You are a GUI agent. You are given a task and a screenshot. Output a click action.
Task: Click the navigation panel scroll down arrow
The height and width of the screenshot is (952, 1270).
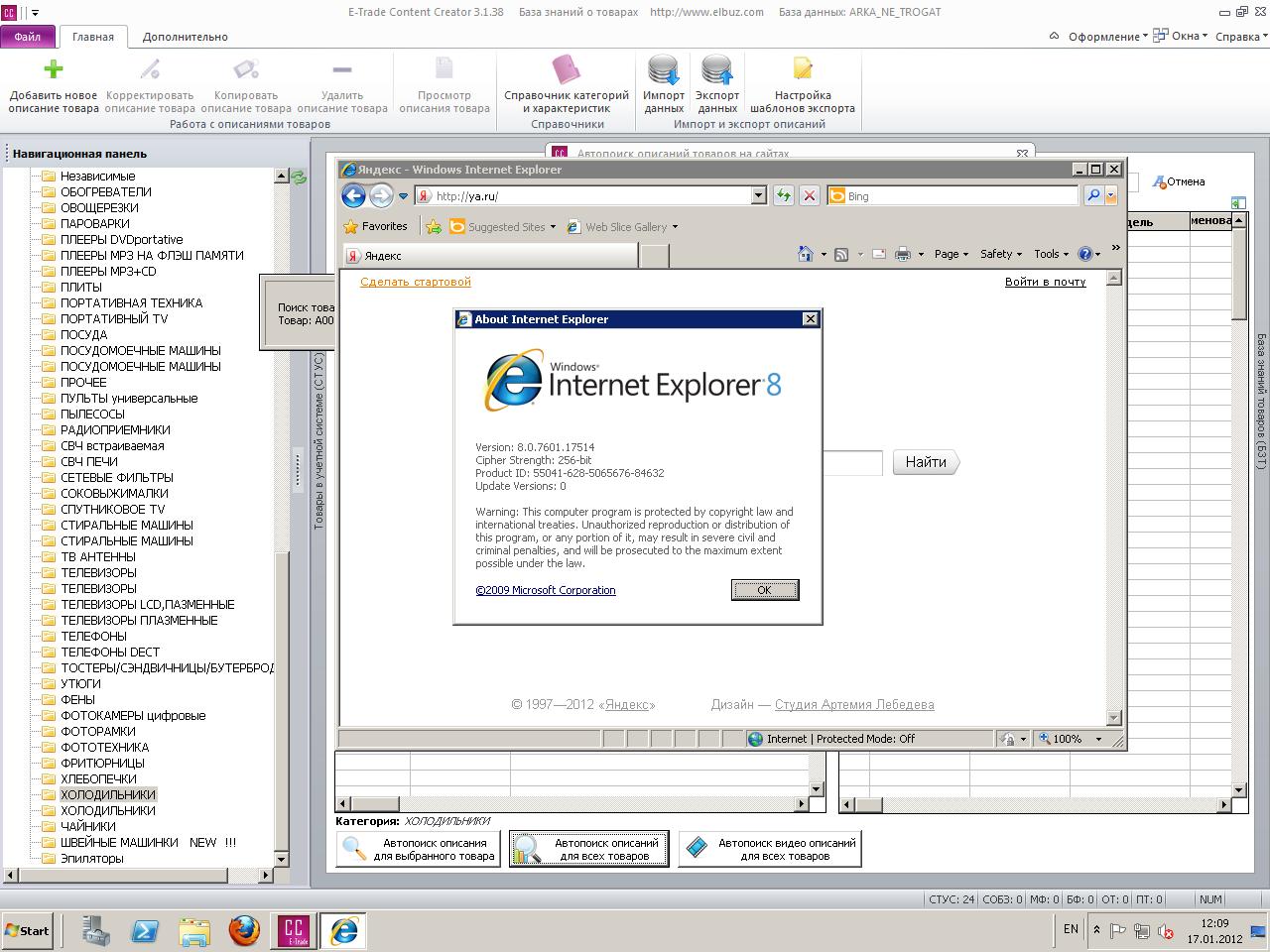281,860
